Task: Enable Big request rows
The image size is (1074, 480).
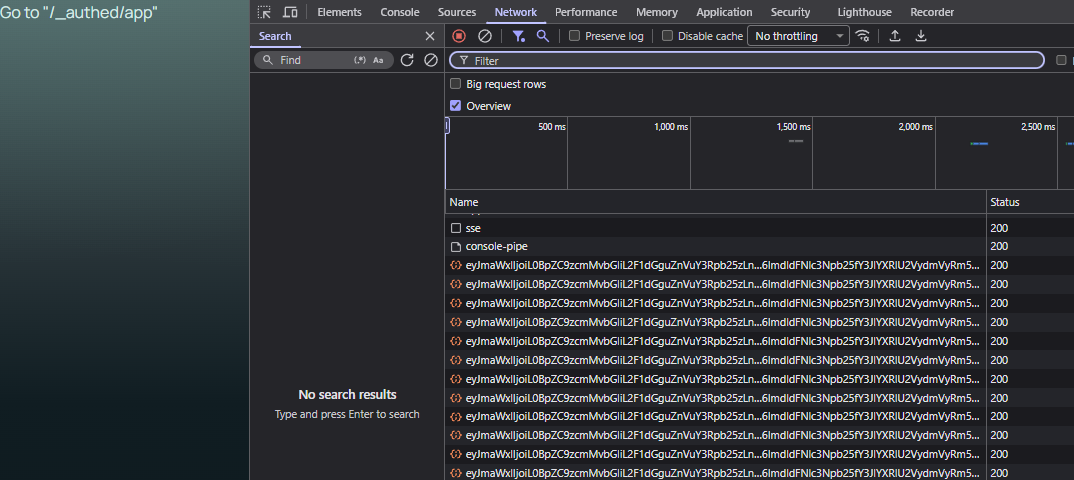Action: (x=456, y=84)
